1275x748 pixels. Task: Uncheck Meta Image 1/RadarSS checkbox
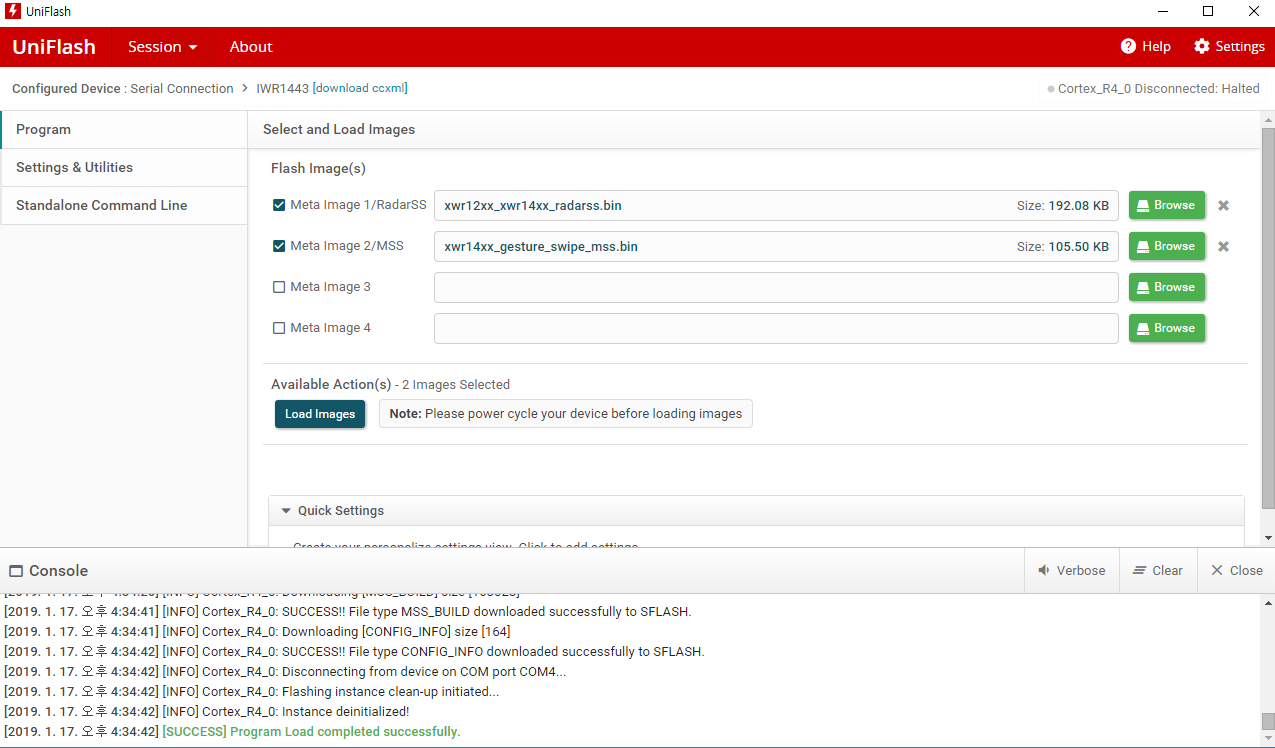tap(279, 205)
